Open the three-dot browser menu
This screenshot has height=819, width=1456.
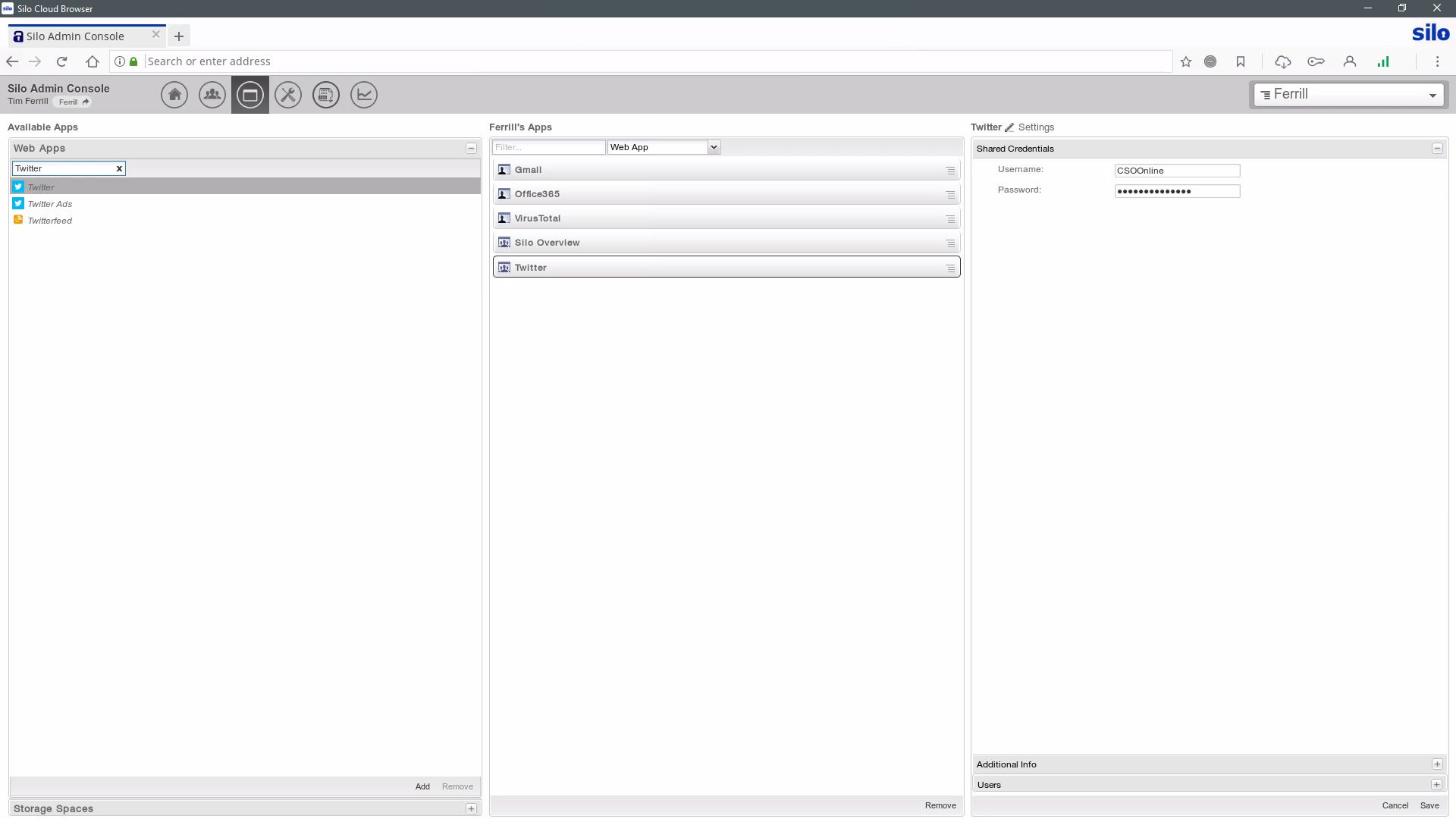point(1437,61)
